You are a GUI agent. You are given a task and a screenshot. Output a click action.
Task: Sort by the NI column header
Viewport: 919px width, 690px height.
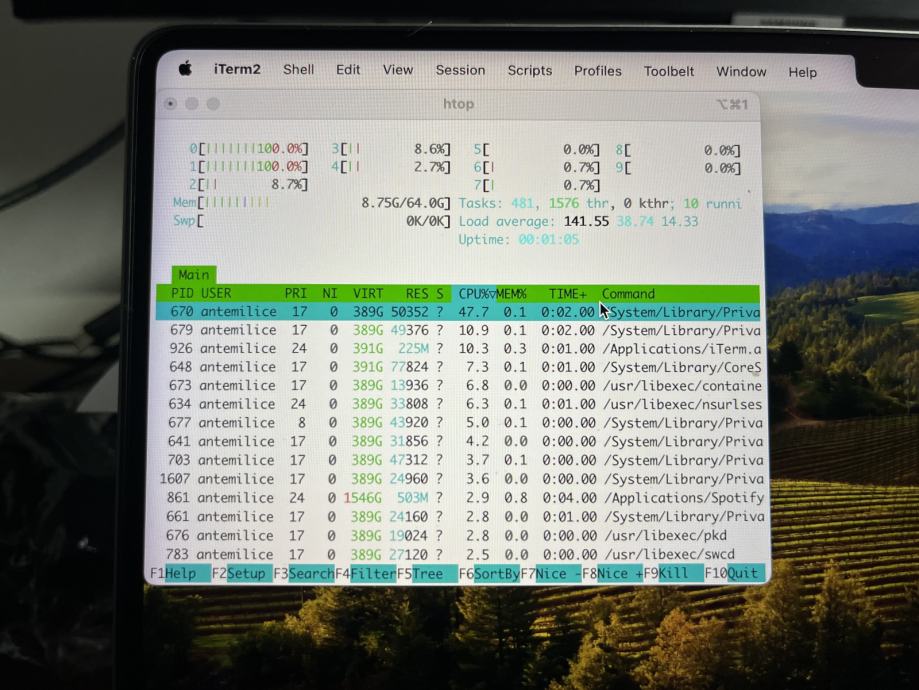330,293
